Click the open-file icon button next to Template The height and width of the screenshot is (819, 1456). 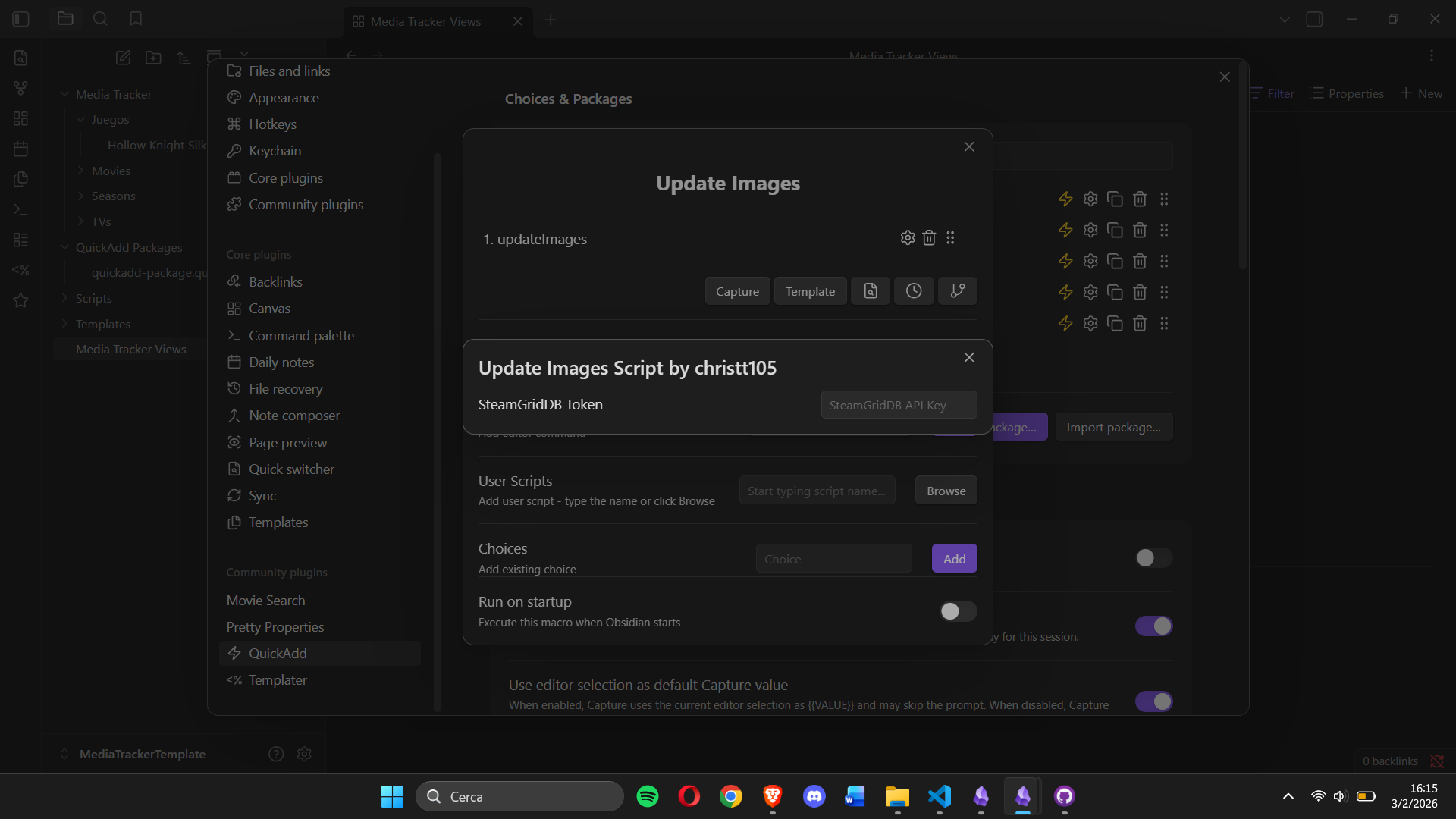coord(871,291)
